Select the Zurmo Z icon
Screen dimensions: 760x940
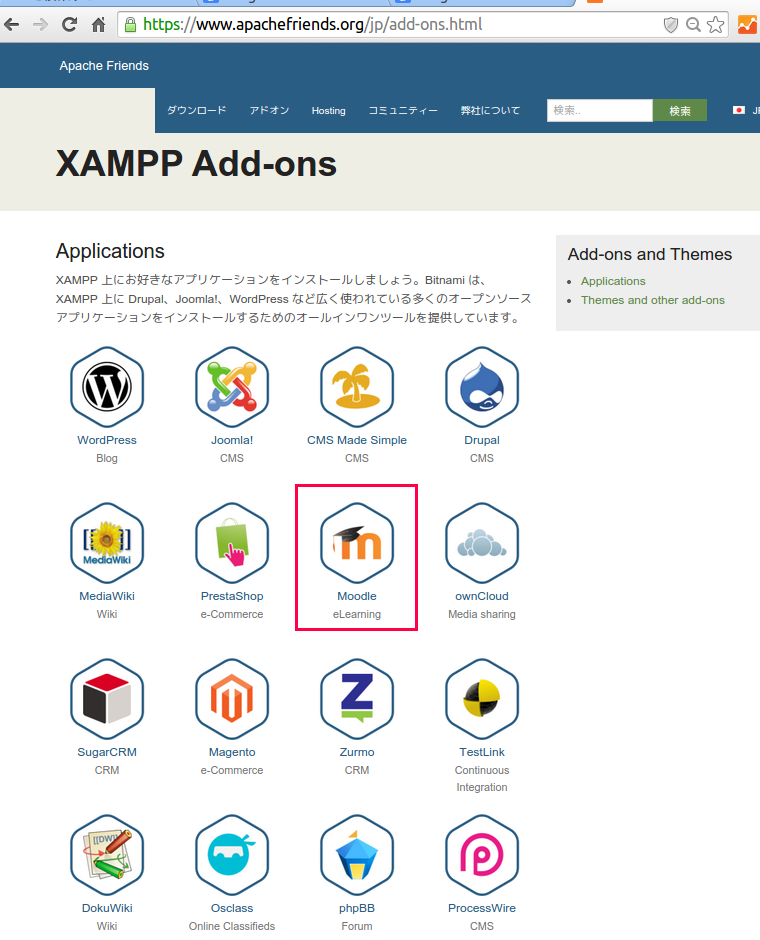[357, 699]
